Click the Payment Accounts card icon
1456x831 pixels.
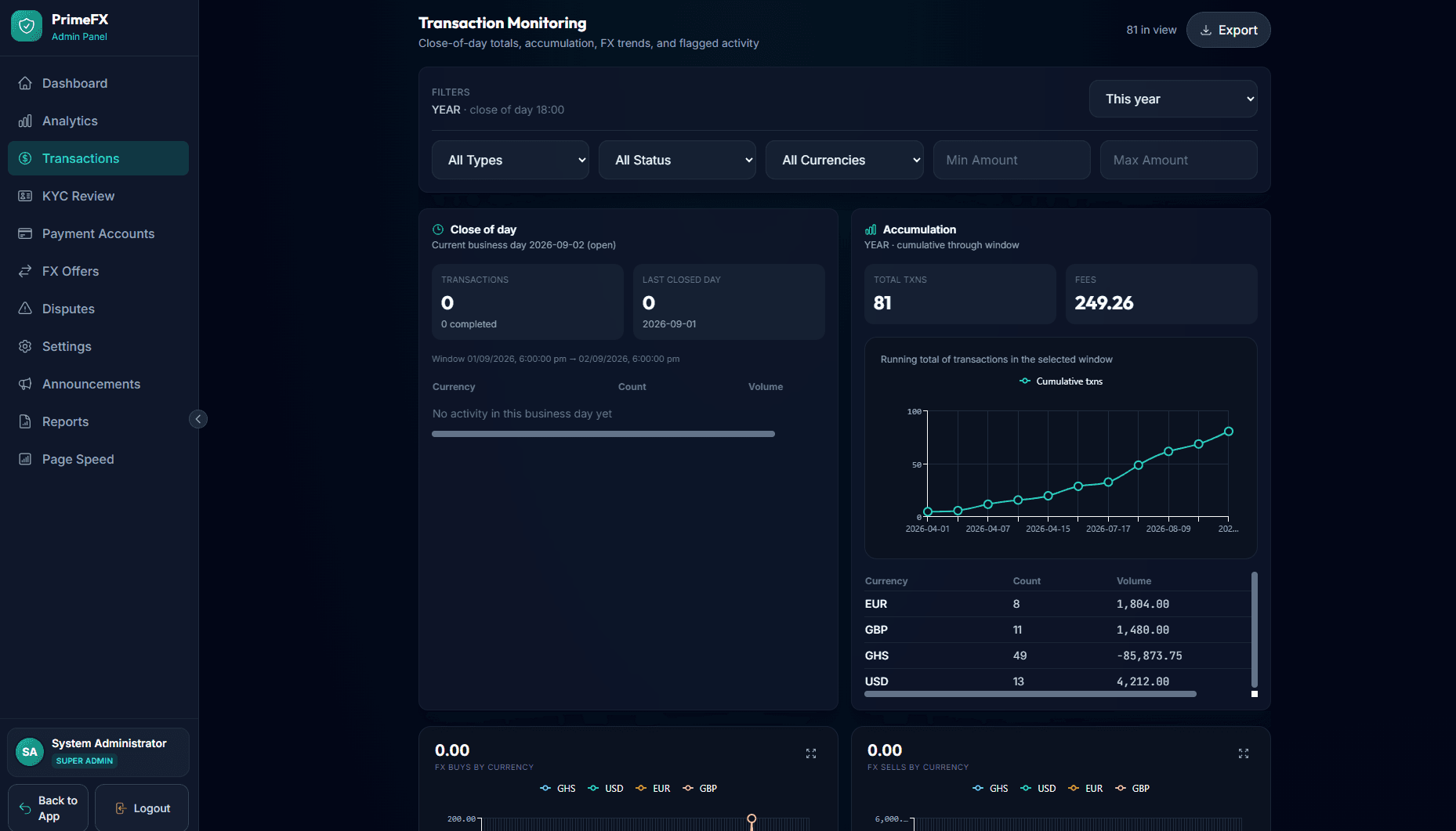(x=25, y=233)
